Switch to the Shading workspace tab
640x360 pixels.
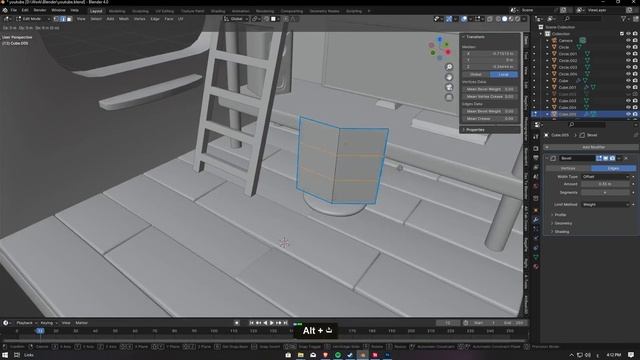218,11
